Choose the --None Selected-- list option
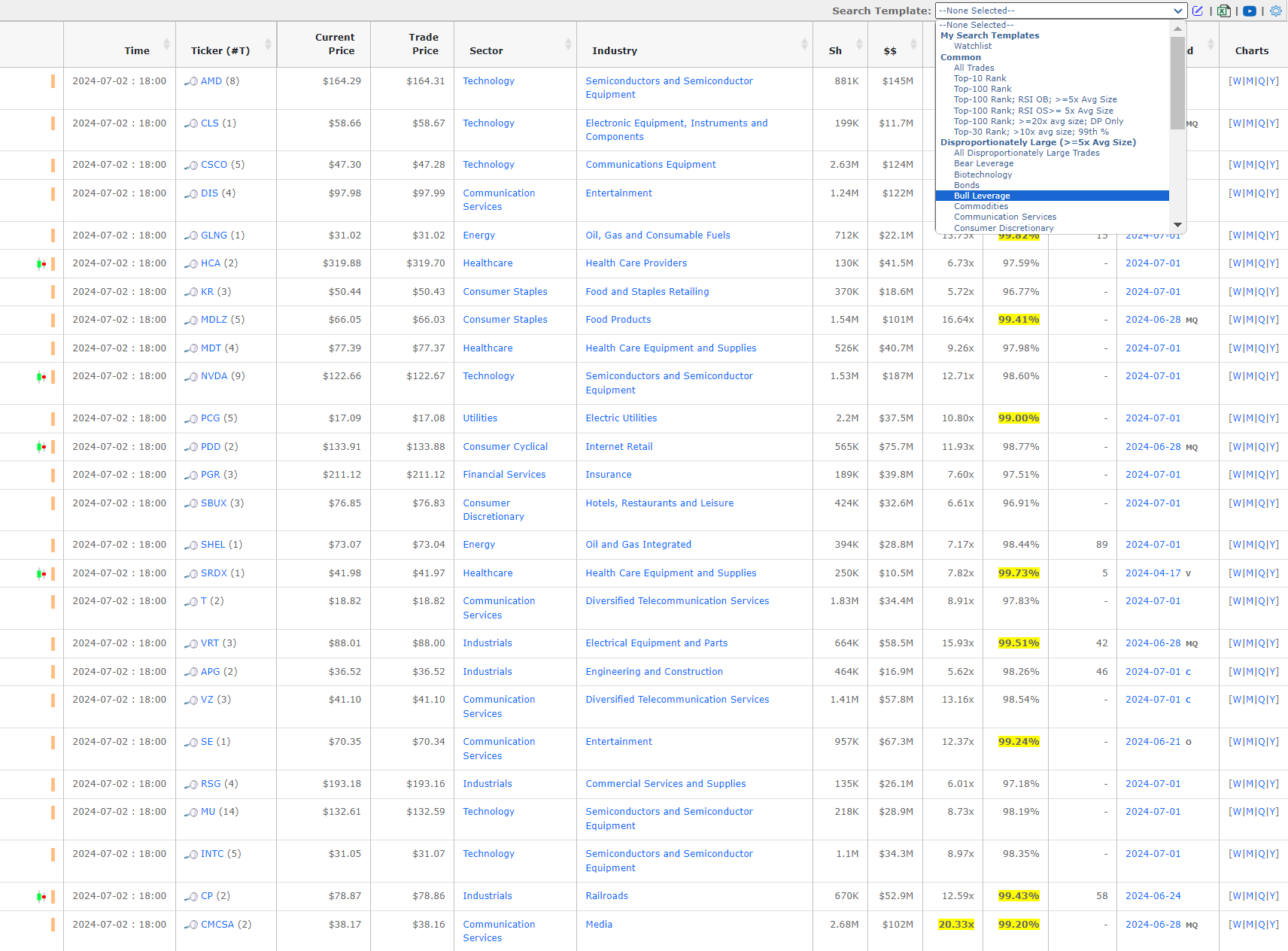 (x=1052, y=25)
